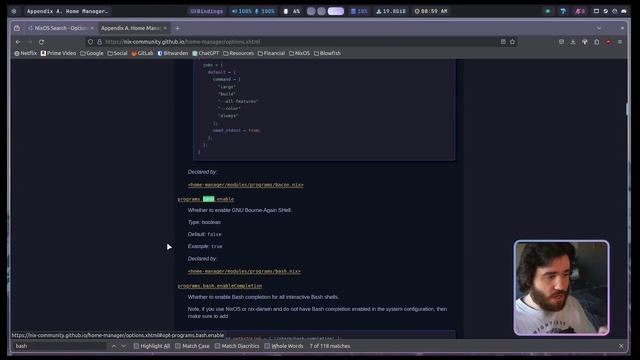
Task: Enable the Whole Words checkbox
Action: pyautogui.click(x=267, y=346)
